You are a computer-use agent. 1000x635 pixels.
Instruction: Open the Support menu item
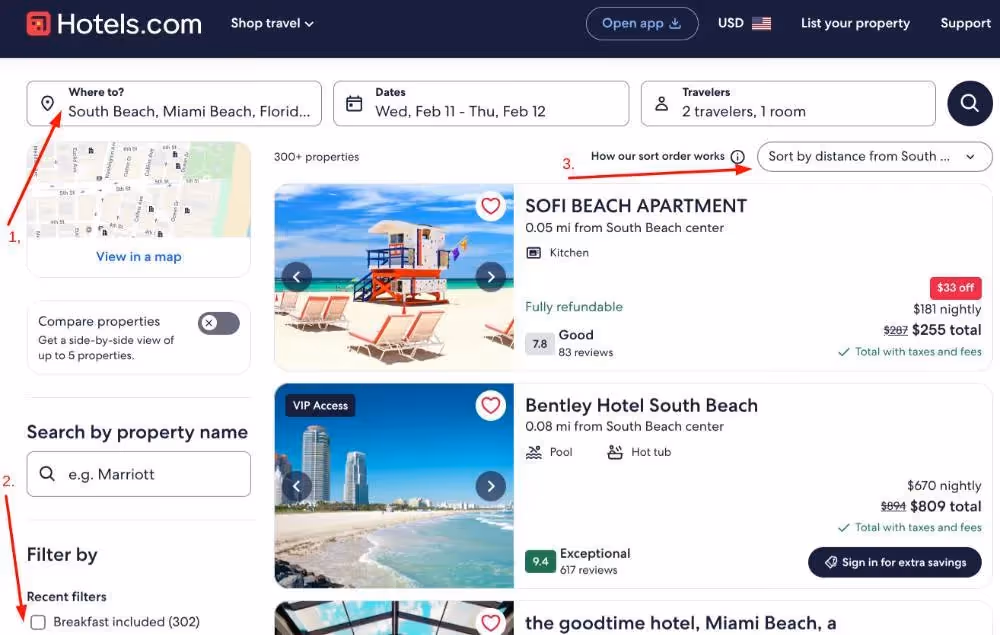[966, 24]
